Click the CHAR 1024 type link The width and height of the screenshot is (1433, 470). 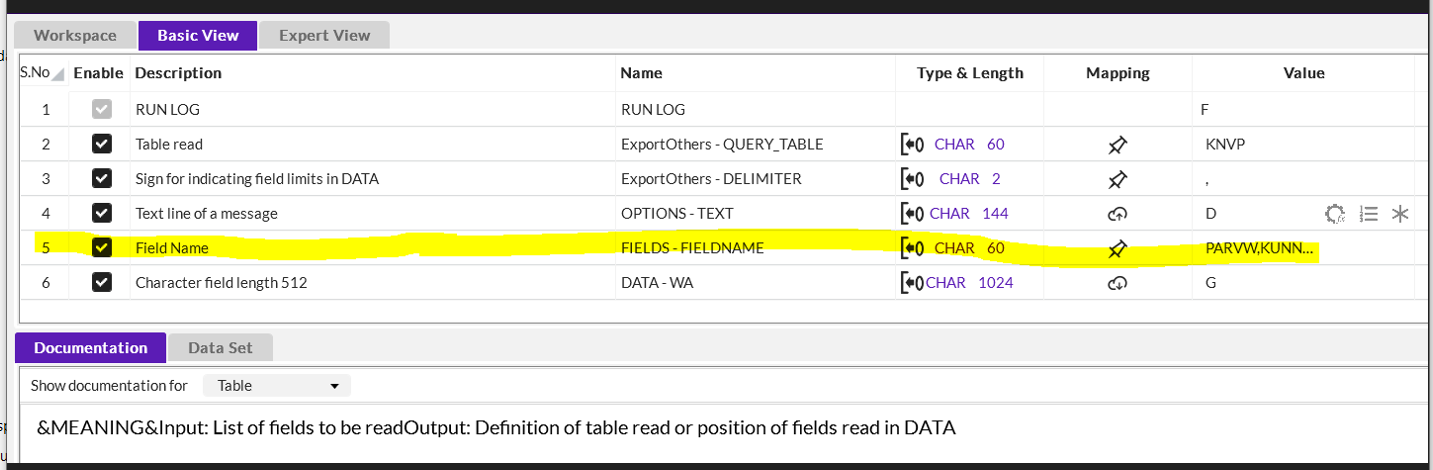pos(969,283)
